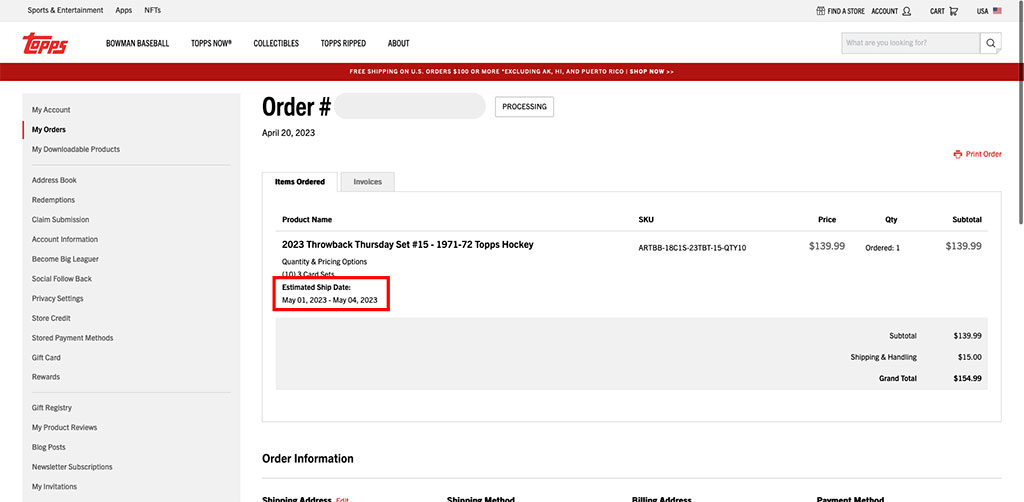Click the SKU value ARTBB-18C1S-23TBT-15-QTY10
This screenshot has width=1024, height=502.
coord(692,248)
